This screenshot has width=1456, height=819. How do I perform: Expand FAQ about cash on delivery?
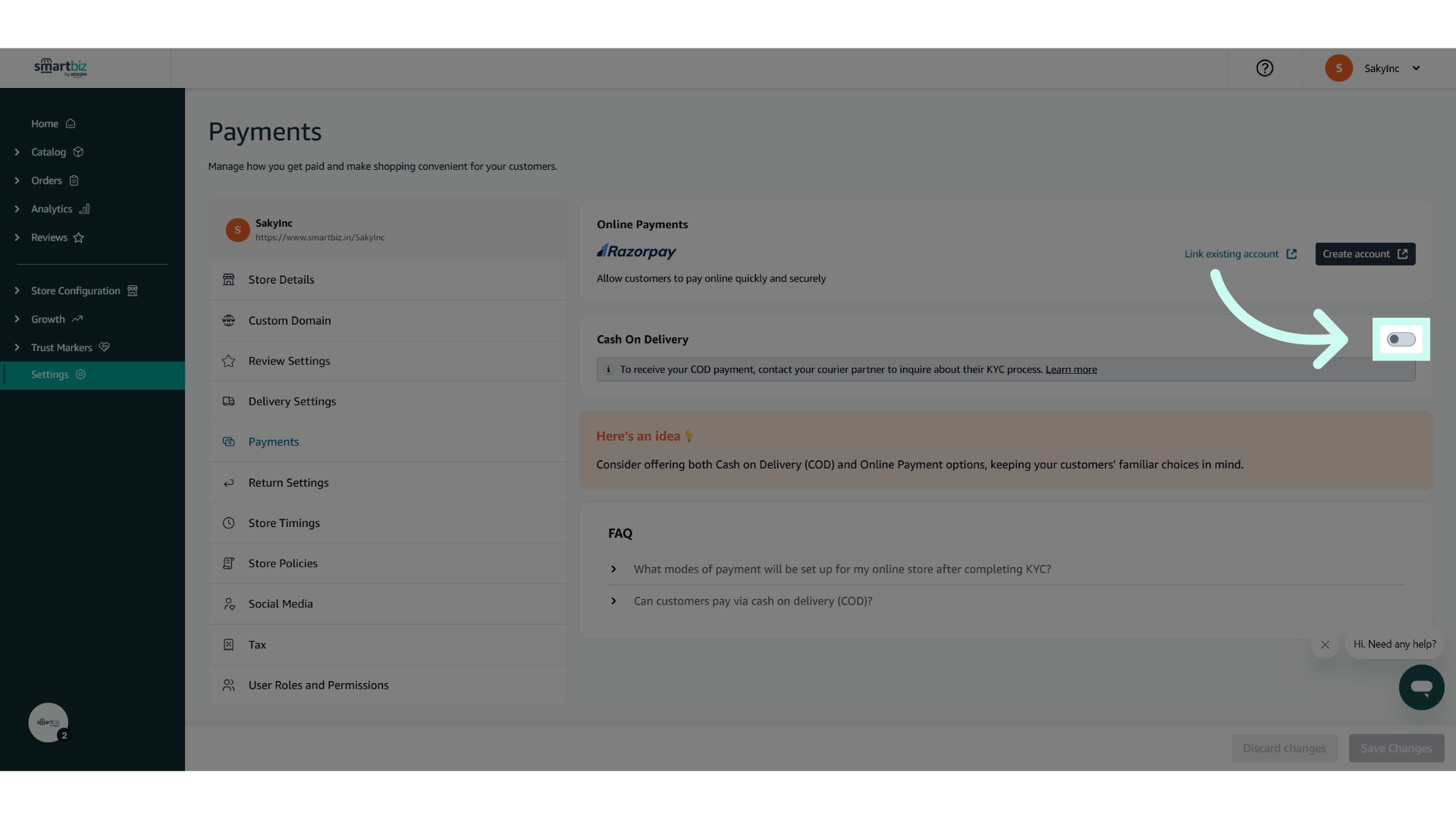coord(753,601)
